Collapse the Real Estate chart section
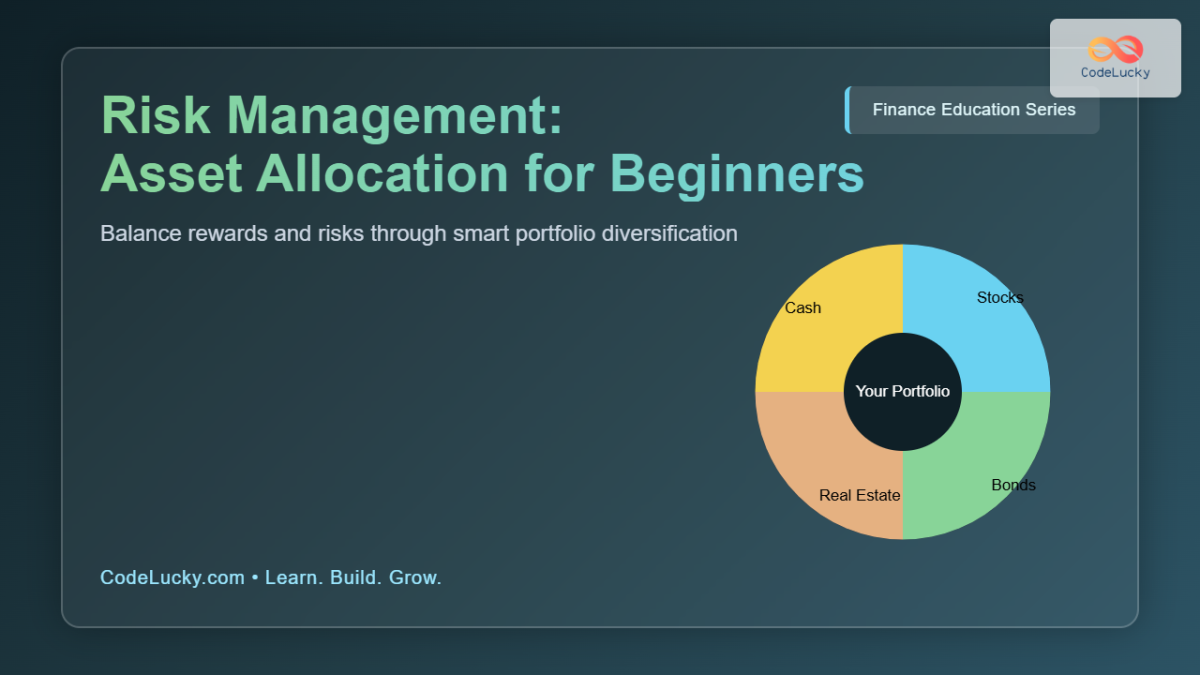The height and width of the screenshot is (675, 1200). click(x=859, y=494)
